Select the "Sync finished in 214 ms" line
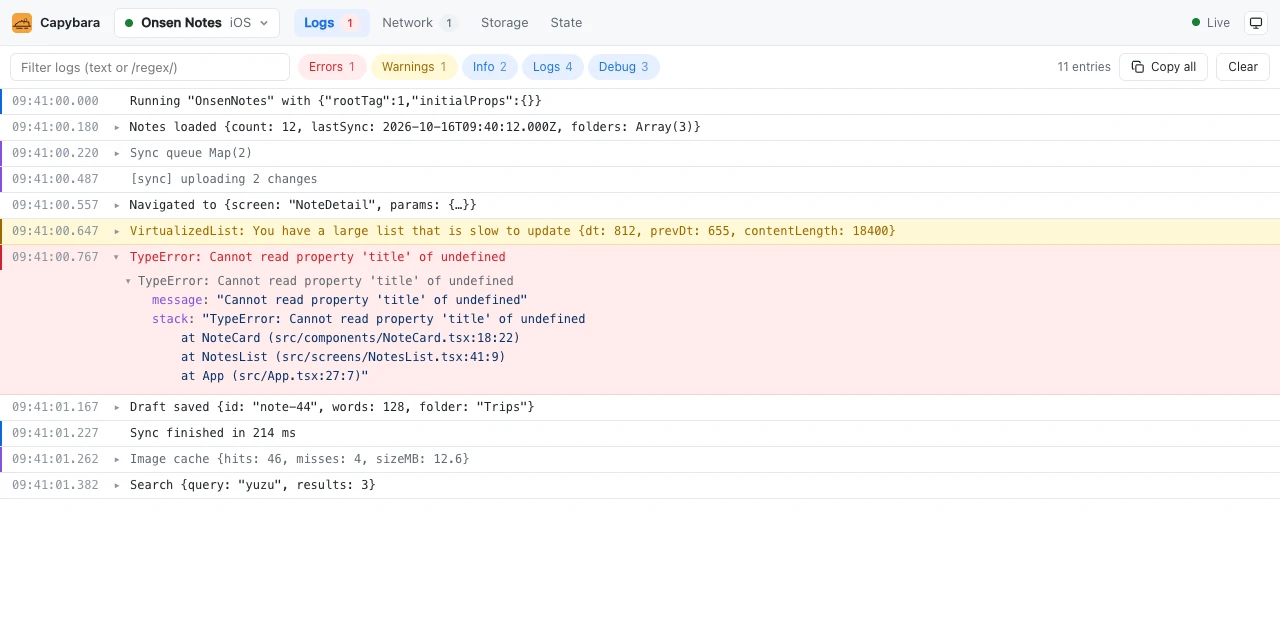 point(640,433)
